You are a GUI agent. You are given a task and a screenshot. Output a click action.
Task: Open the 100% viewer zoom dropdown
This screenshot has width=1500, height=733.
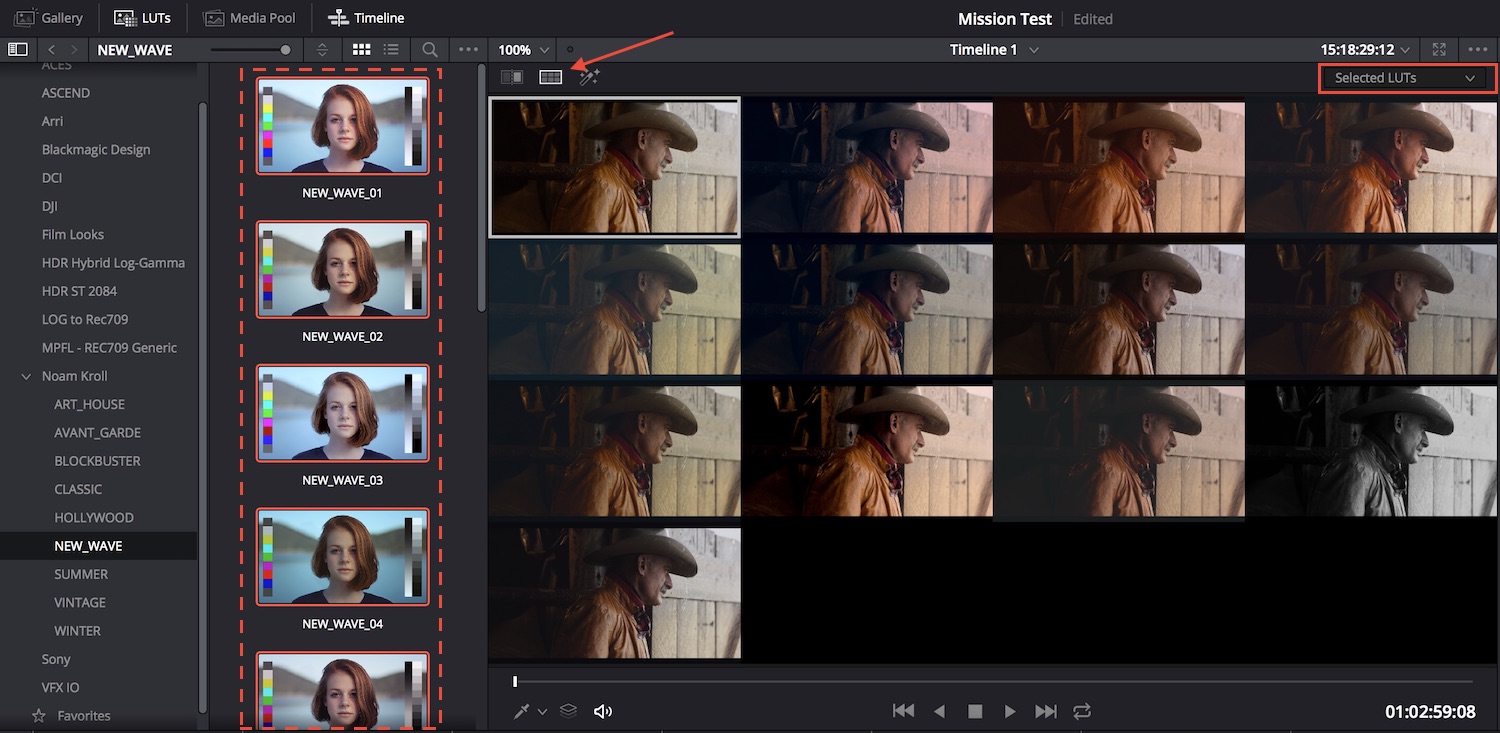[x=524, y=49]
